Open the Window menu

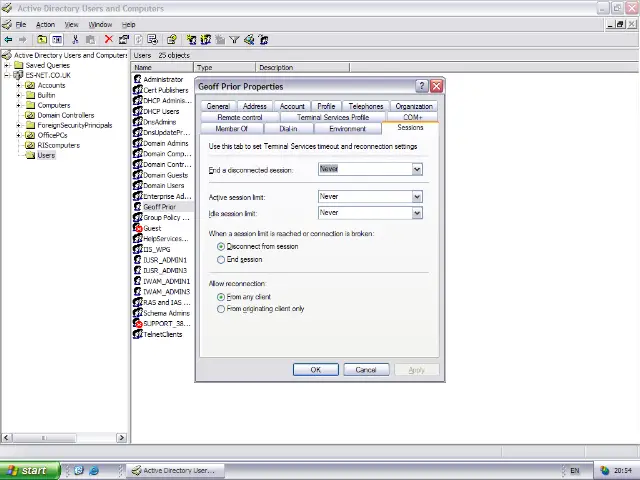click(100, 24)
